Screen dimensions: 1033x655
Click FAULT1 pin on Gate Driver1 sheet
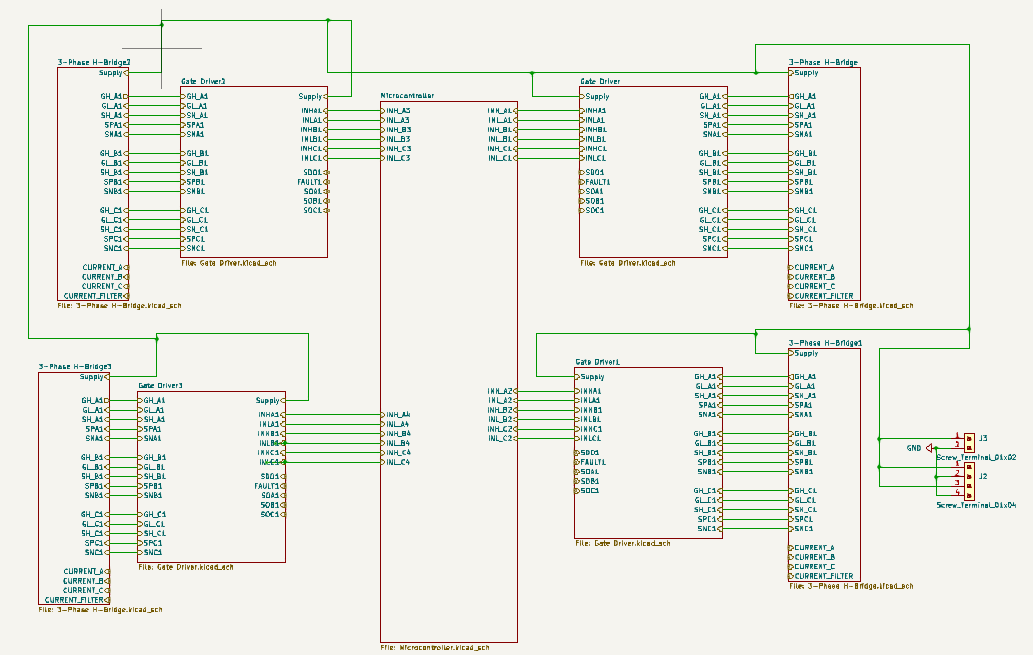(x=591, y=463)
